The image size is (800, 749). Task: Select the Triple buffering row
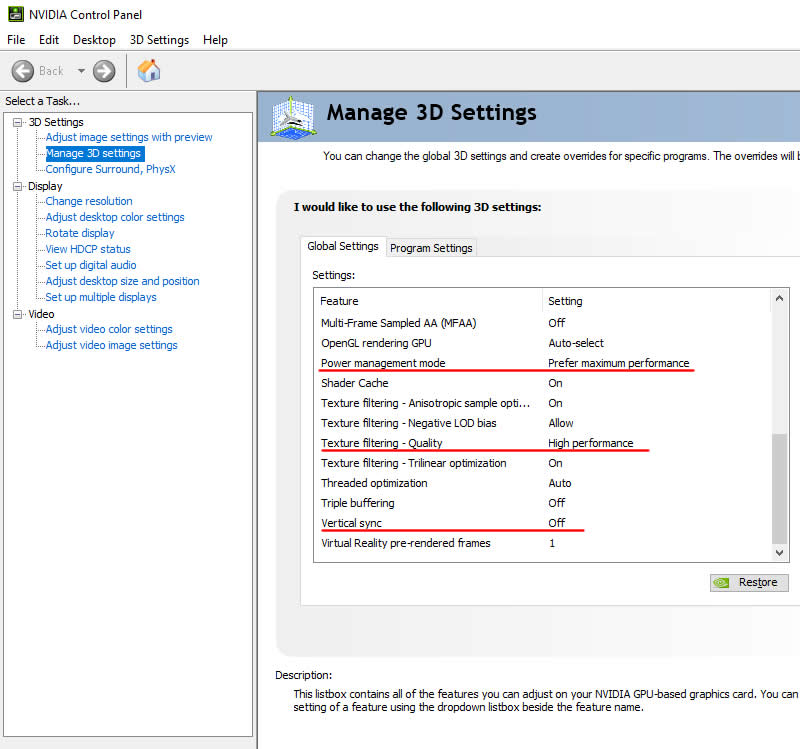pyautogui.click(x=542, y=503)
